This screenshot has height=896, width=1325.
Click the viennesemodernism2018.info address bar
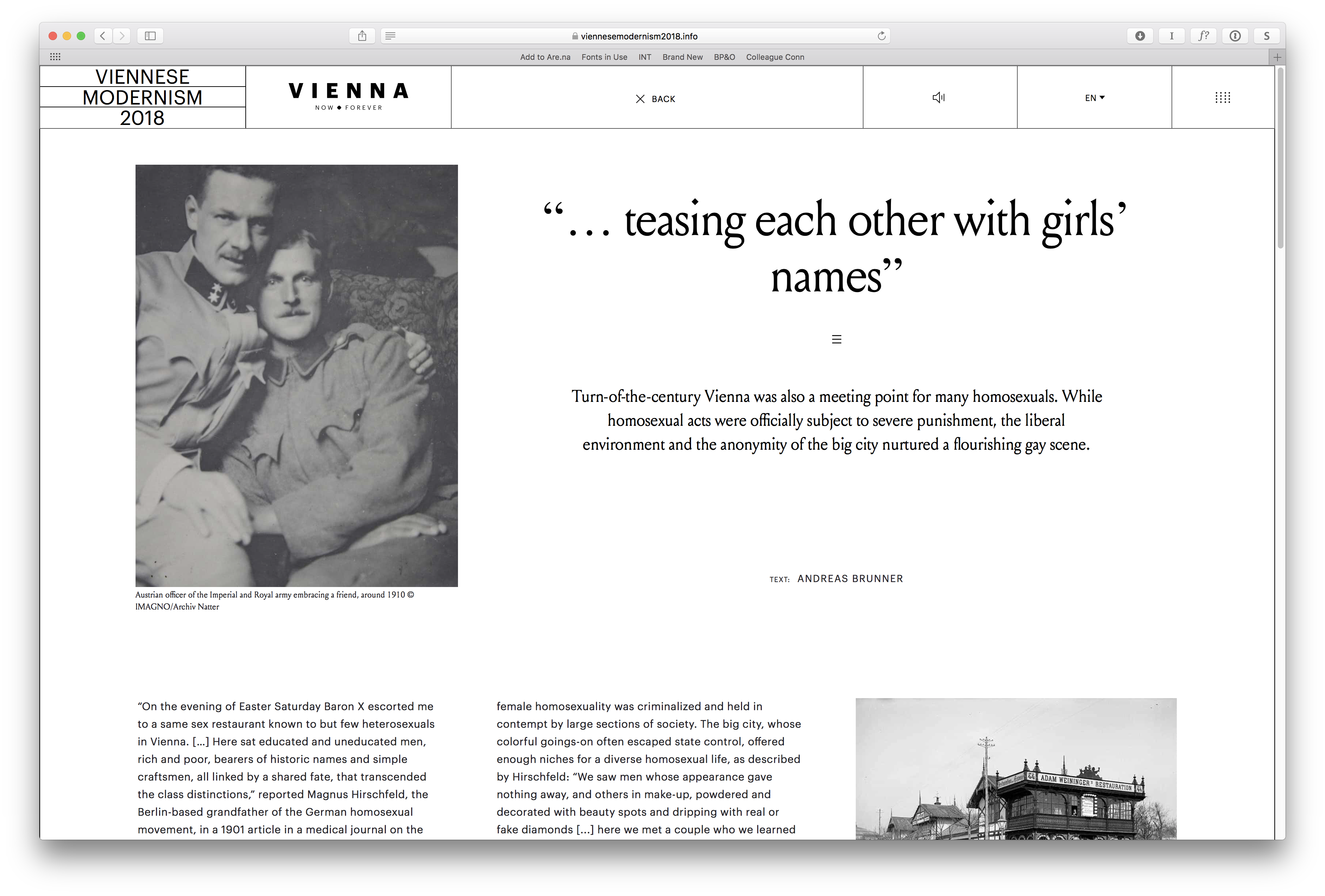[639, 36]
